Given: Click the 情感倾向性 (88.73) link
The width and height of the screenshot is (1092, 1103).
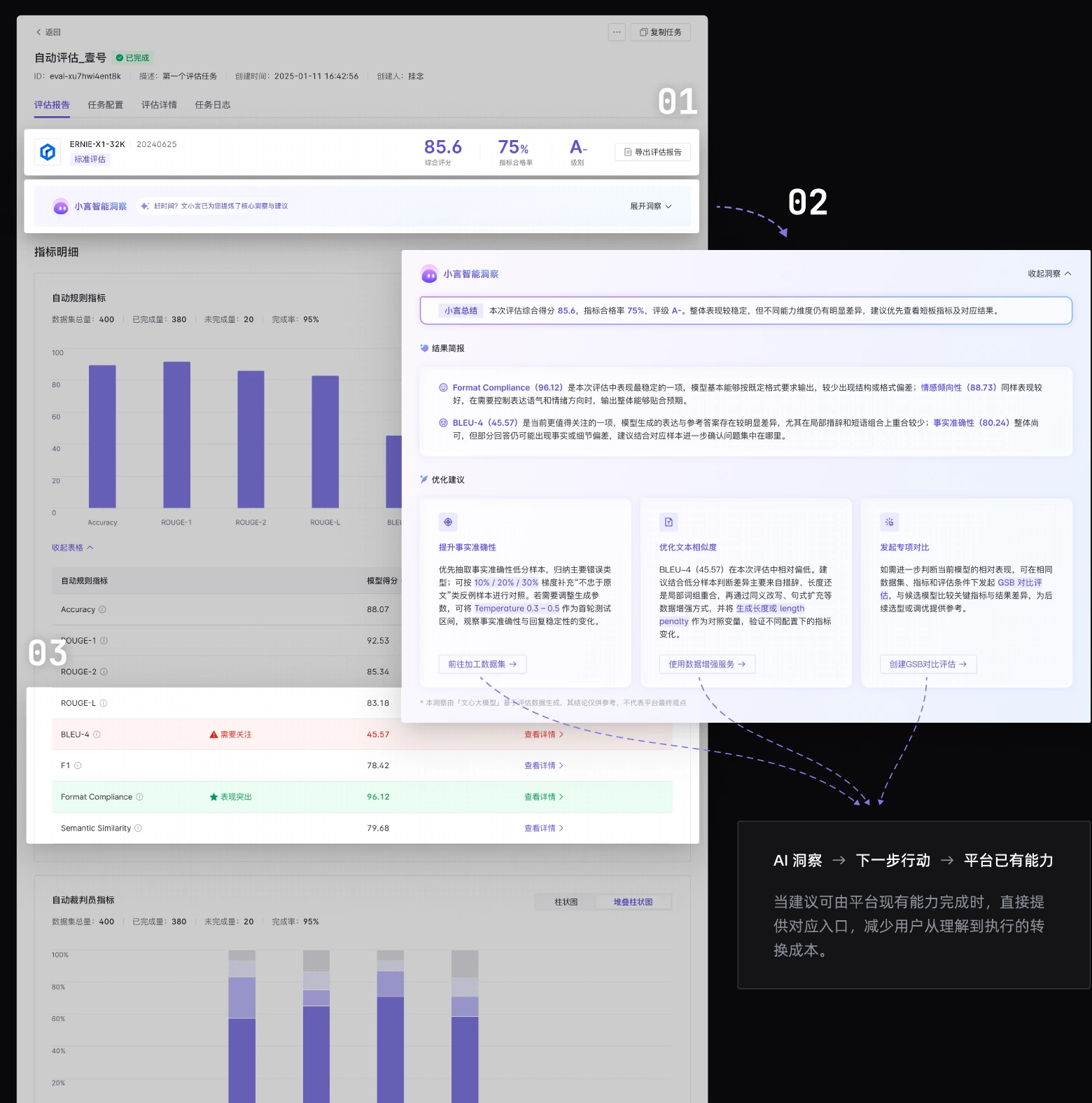Looking at the screenshot, I should click(x=958, y=387).
